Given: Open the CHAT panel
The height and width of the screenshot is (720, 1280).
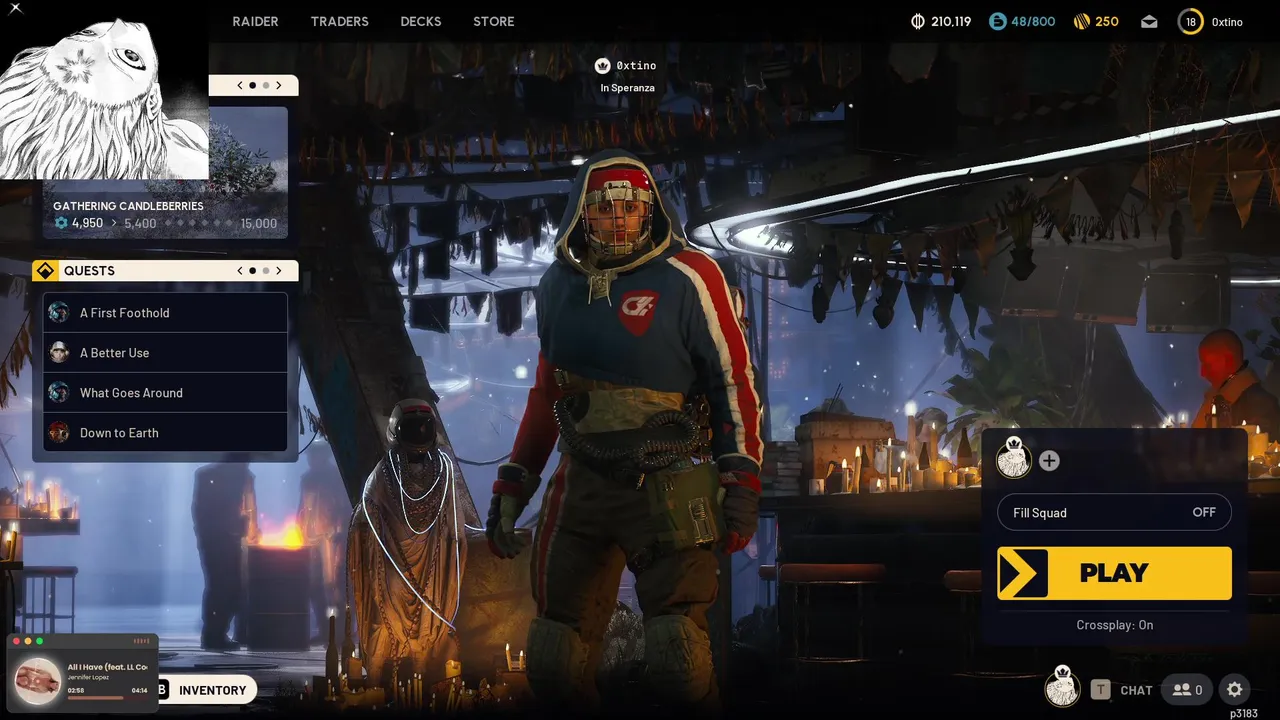Looking at the screenshot, I should [1136, 690].
